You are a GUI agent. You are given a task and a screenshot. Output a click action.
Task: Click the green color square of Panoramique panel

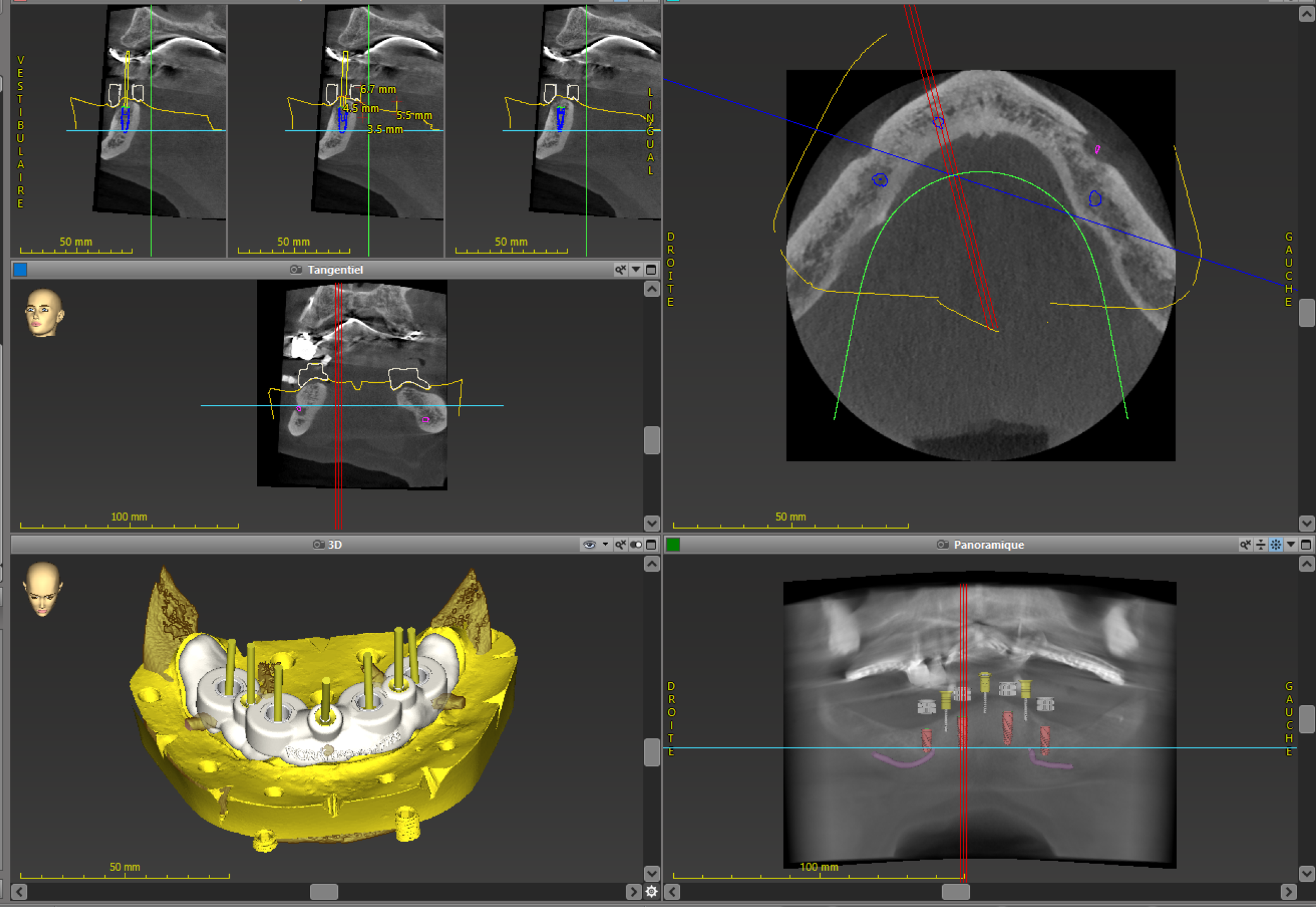click(673, 544)
